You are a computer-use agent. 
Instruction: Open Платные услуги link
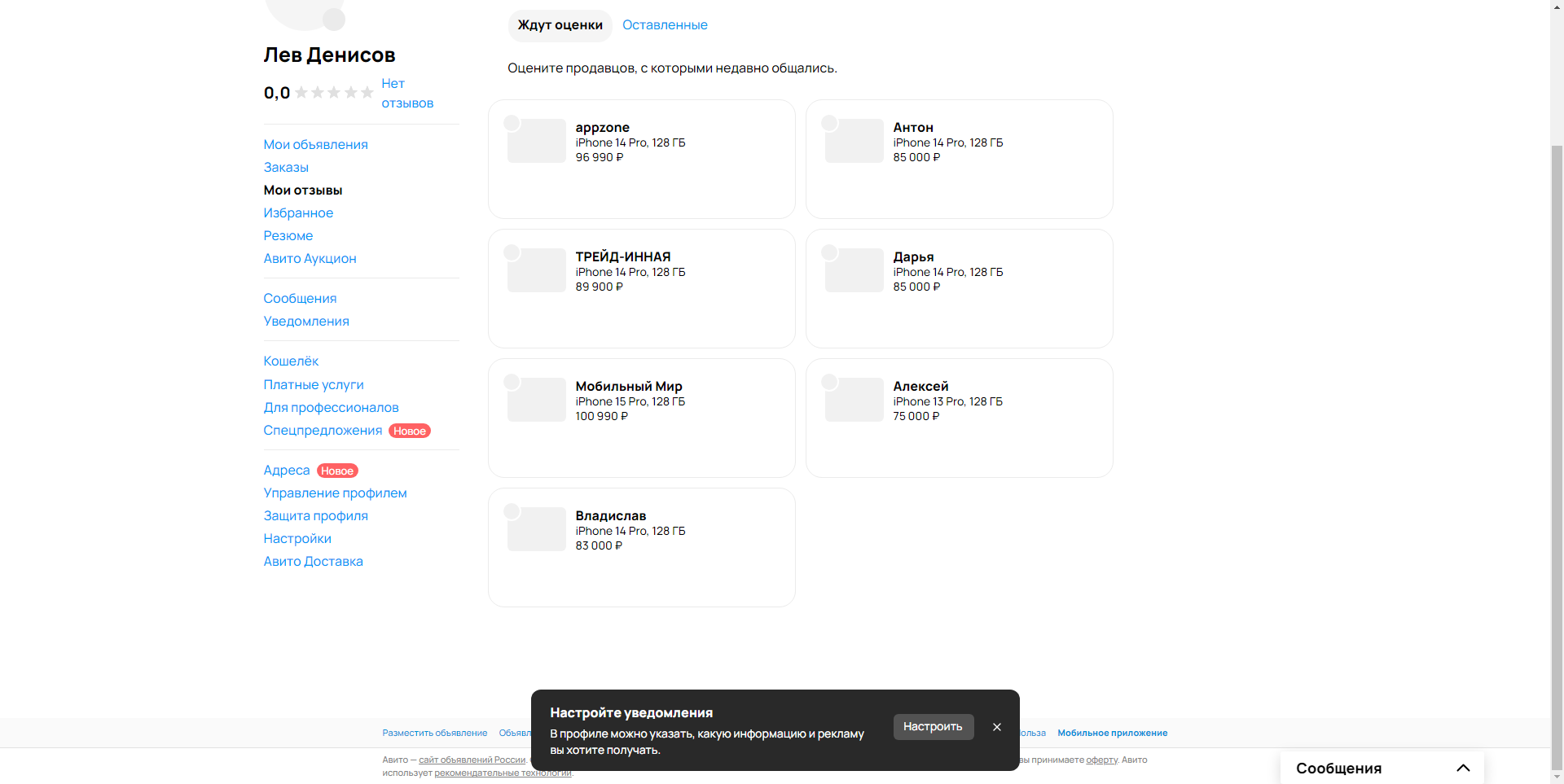314,384
